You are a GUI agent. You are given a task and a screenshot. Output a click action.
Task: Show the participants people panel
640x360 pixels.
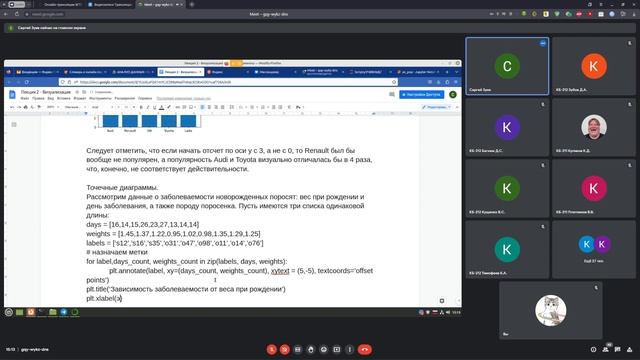pyautogui.click(x=606, y=349)
